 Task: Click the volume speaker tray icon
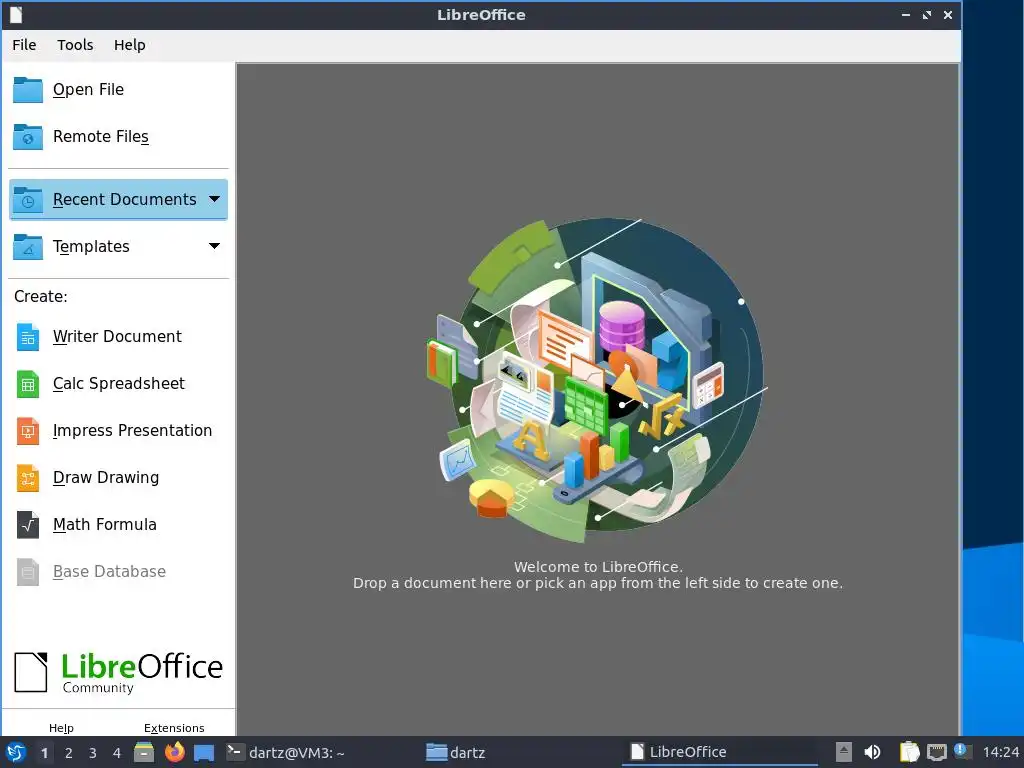click(872, 752)
